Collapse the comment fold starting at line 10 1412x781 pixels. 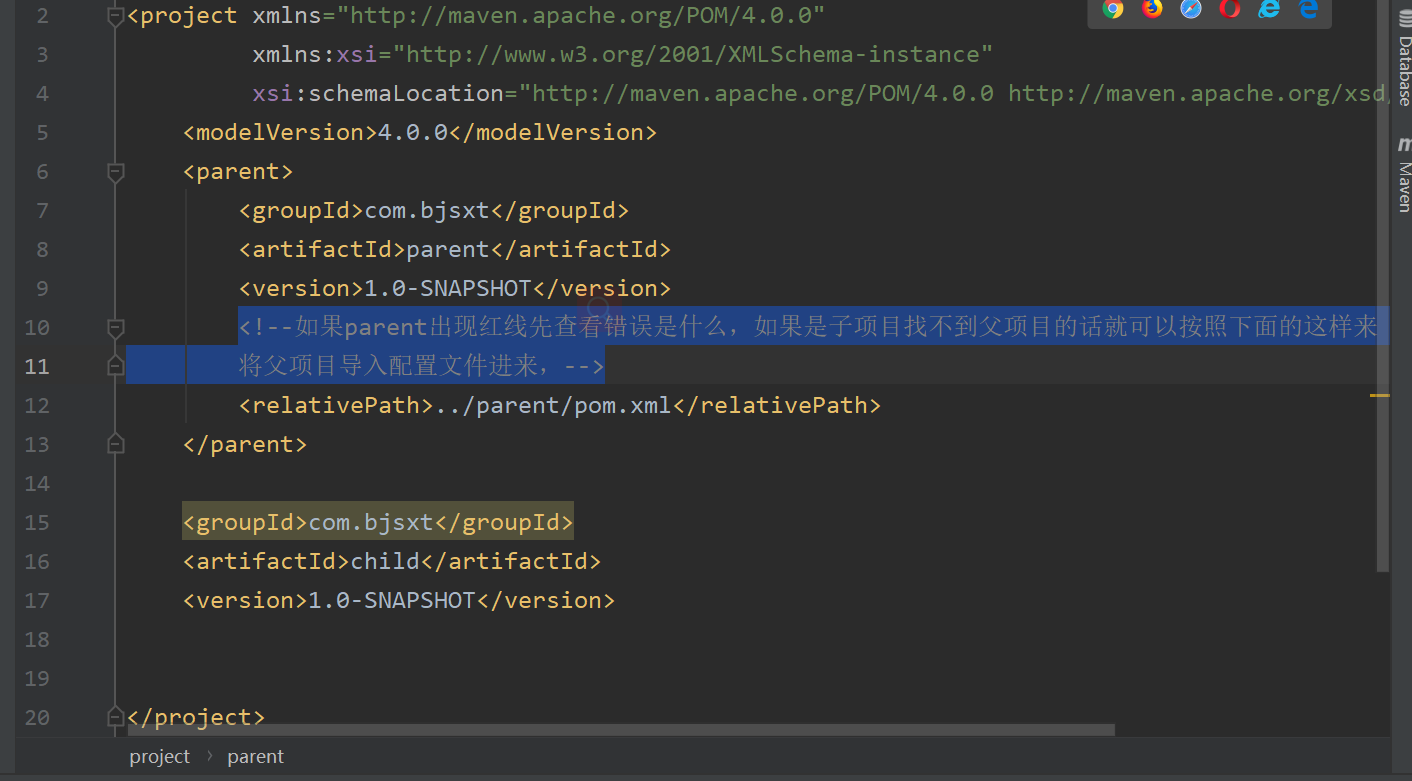point(116,328)
